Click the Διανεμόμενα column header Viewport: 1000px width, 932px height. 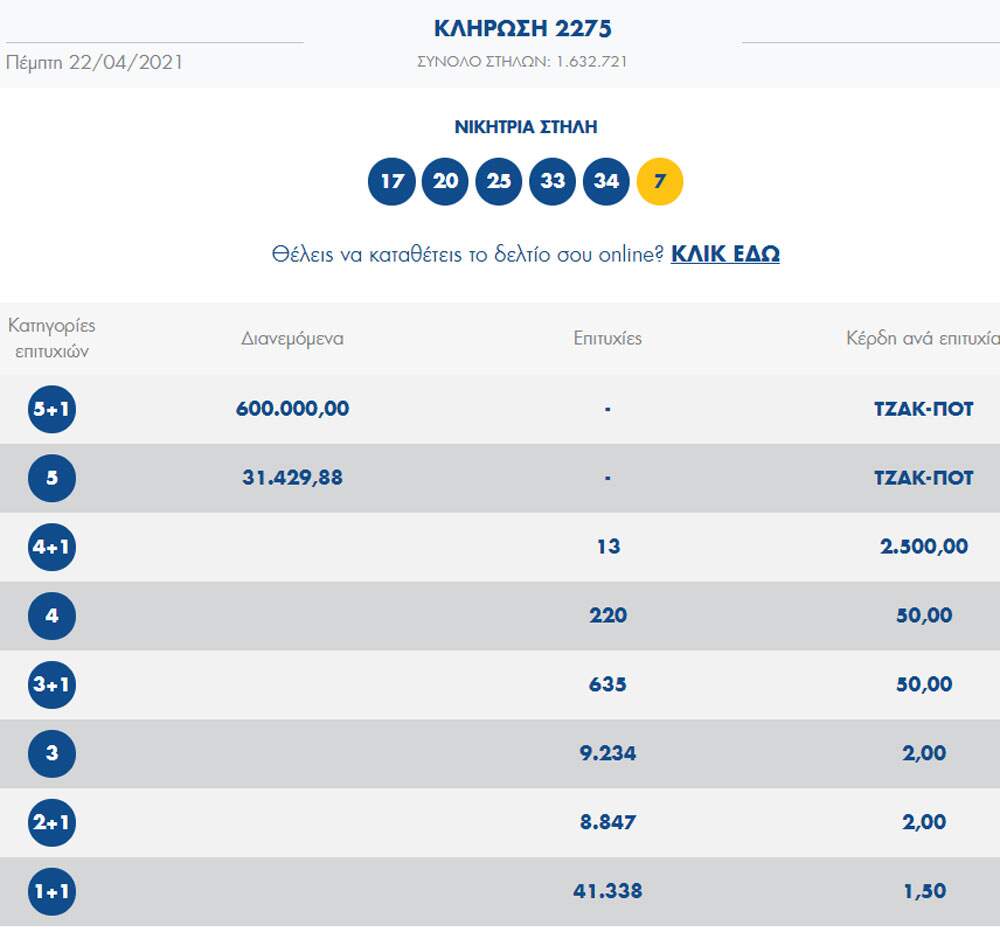(292, 339)
